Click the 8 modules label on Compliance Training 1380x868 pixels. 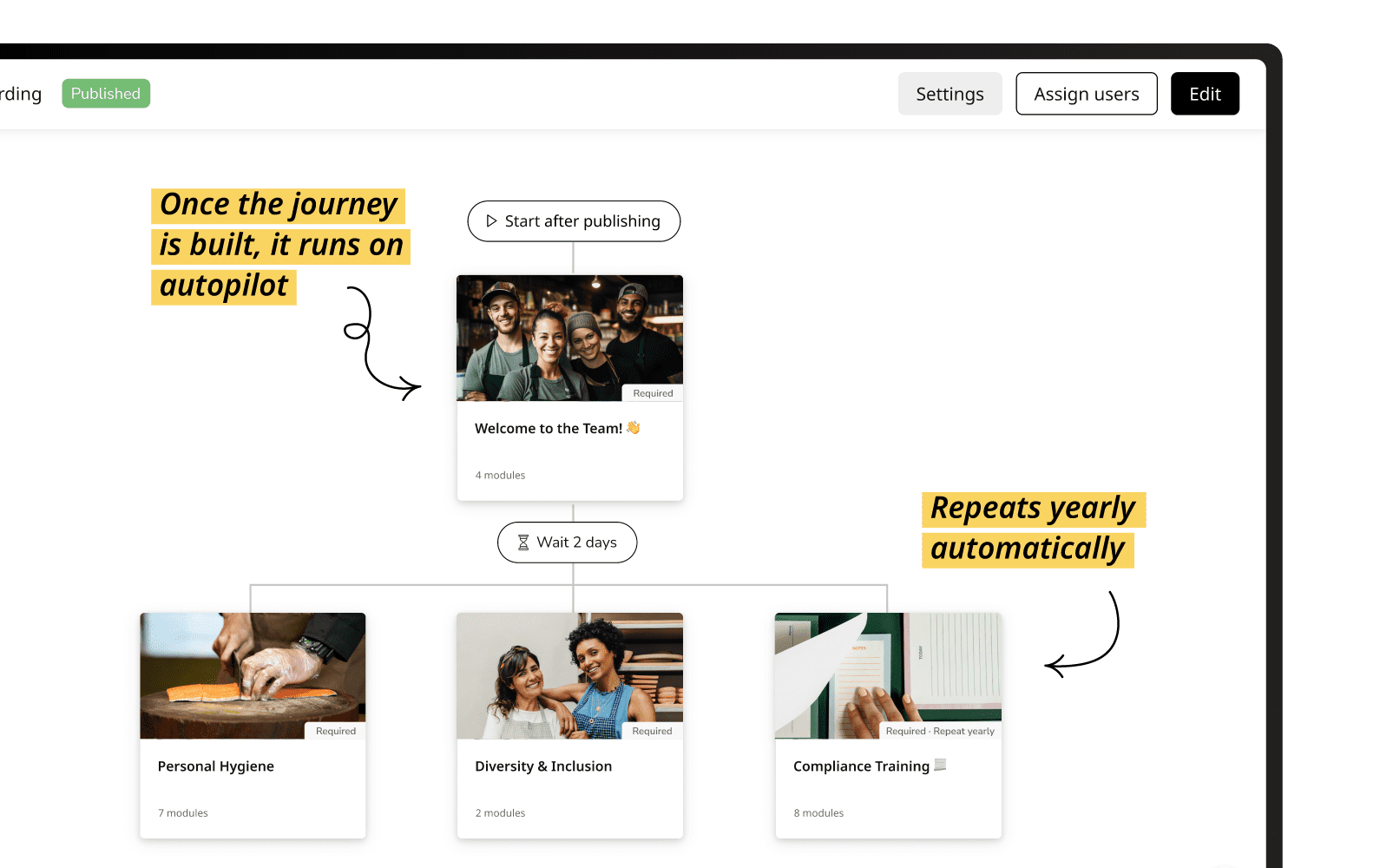(818, 813)
